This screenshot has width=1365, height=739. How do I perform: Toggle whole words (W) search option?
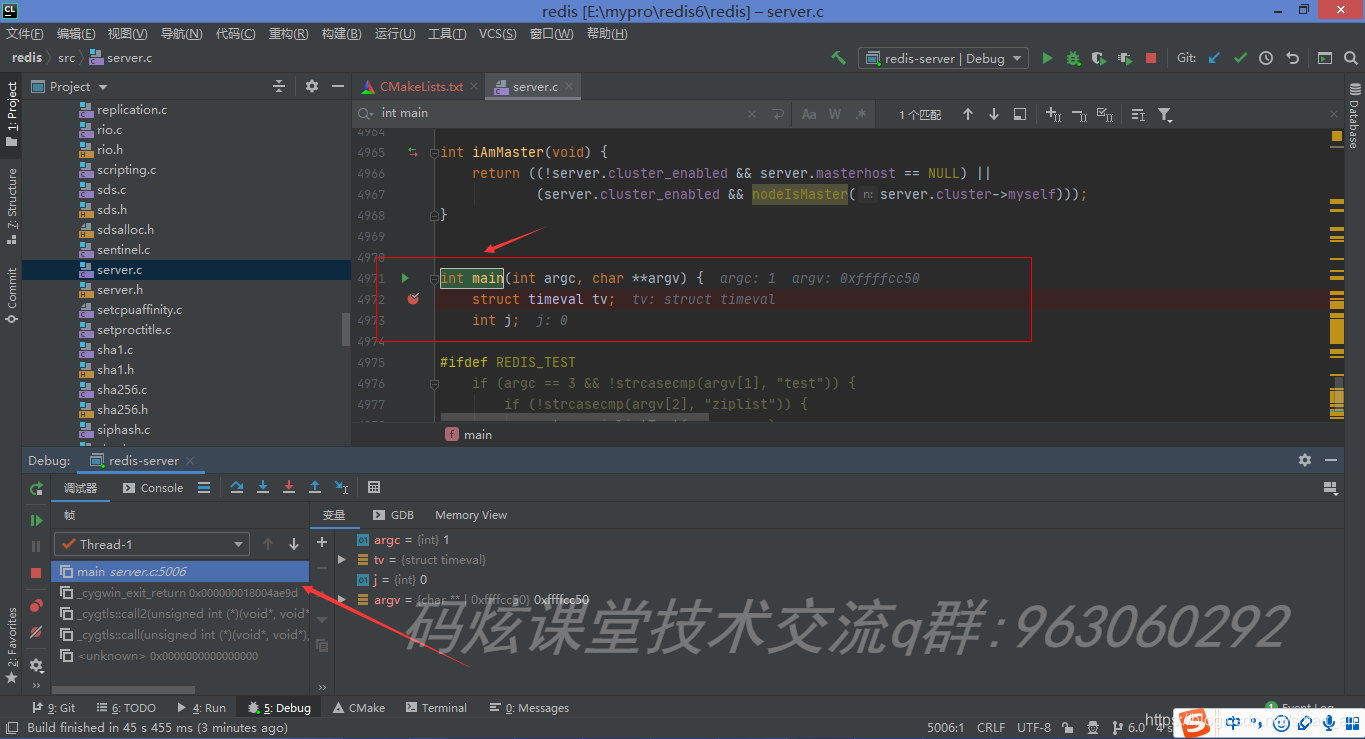coord(835,114)
